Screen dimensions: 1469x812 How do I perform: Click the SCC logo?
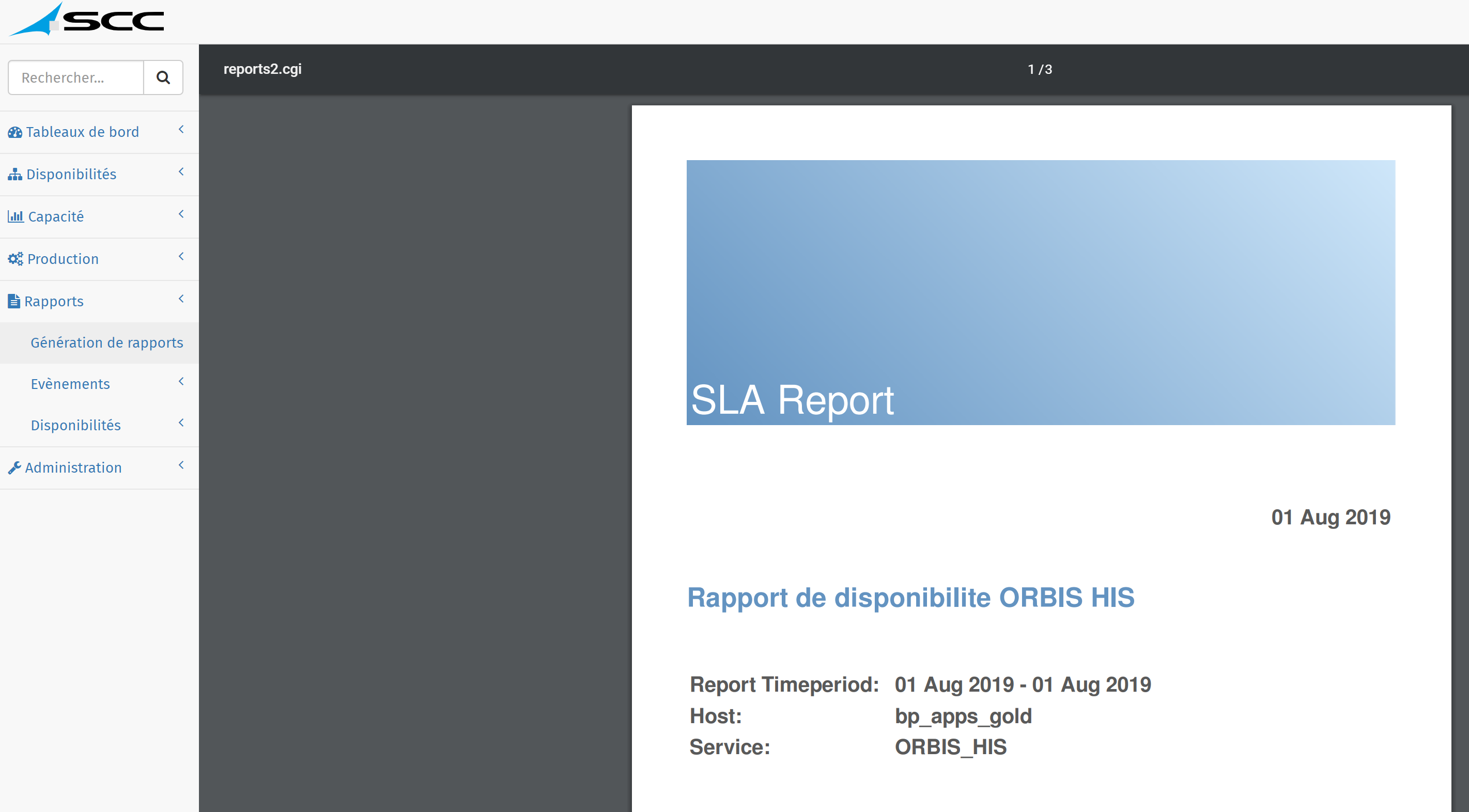(87, 20)
